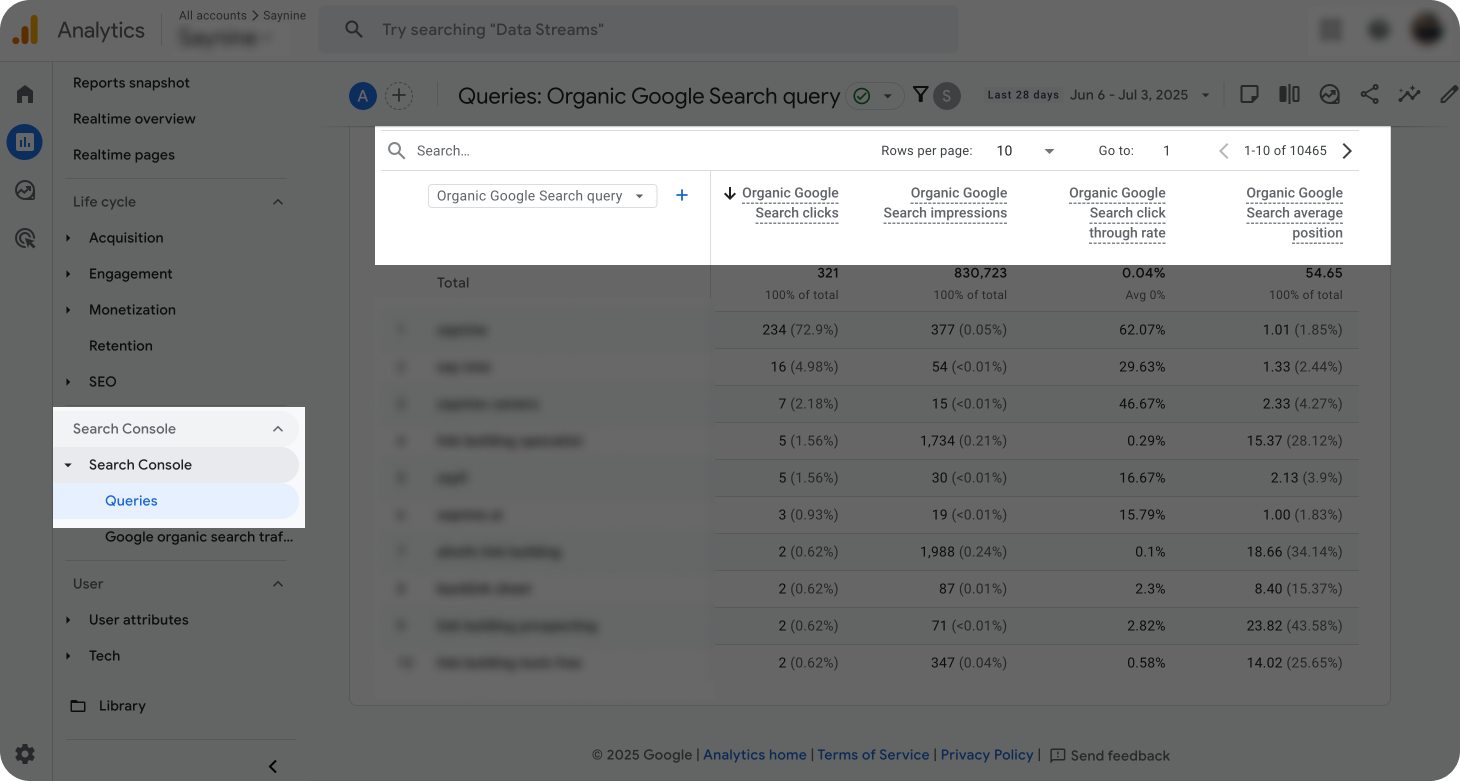Click the magnifier icon in top search bar
Viewport: 1460px width, 781px height.
point(353,30)
